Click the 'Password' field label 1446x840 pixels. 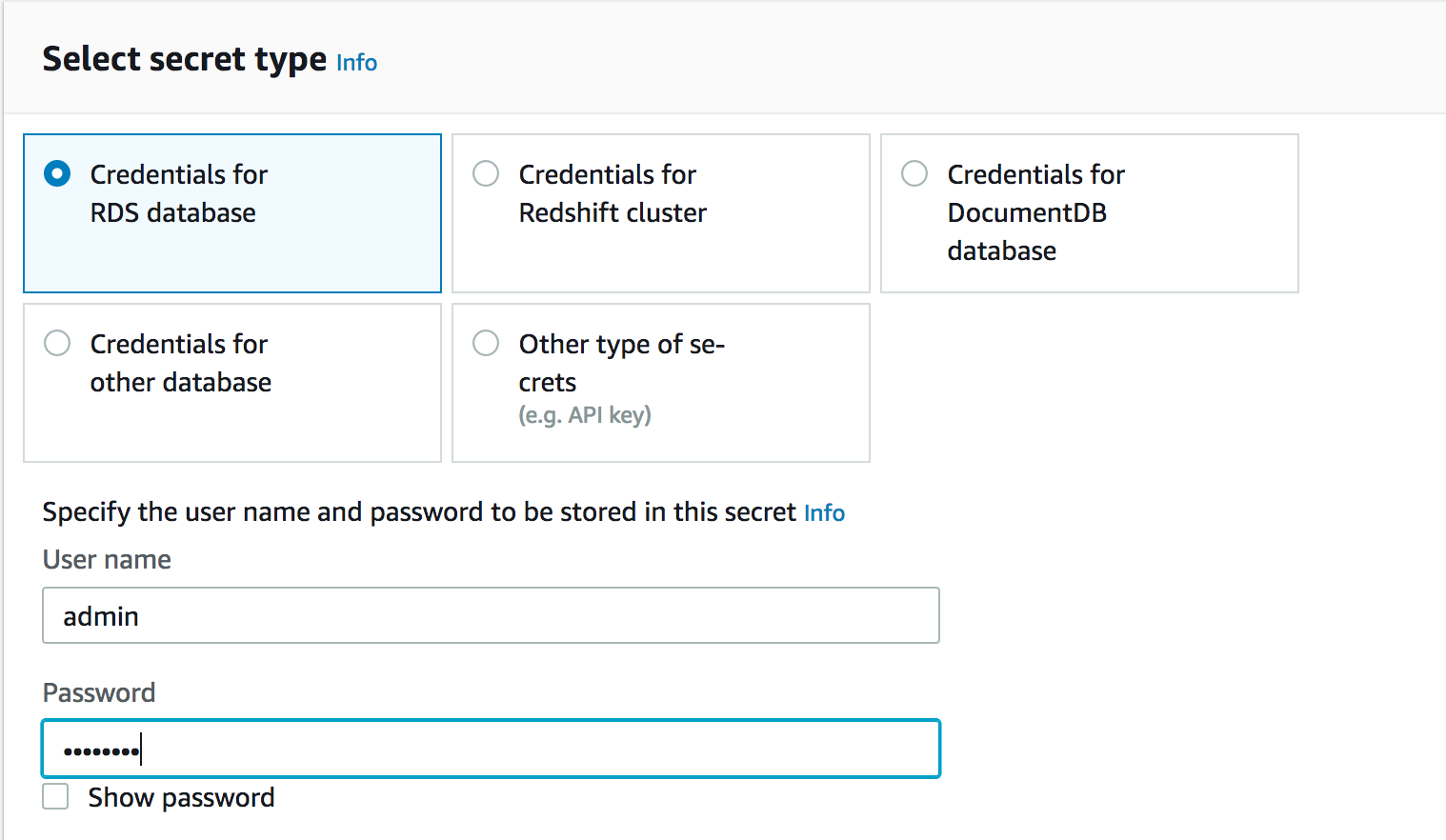(99, 692)
